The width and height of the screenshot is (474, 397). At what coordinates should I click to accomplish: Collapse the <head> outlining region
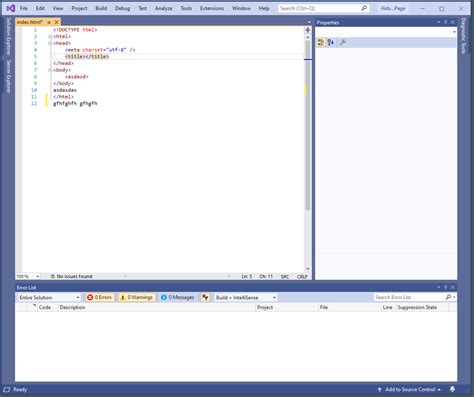[50, 43]
